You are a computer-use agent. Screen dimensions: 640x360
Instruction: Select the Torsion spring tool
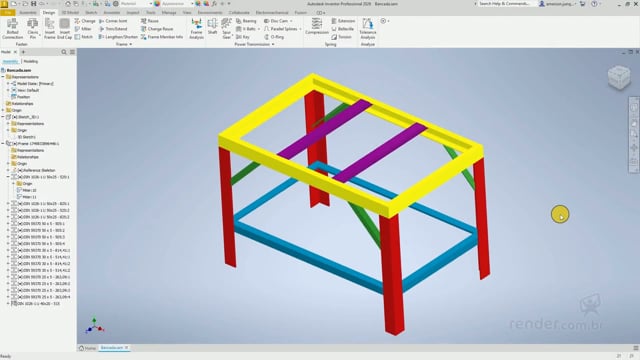point(342,37)
